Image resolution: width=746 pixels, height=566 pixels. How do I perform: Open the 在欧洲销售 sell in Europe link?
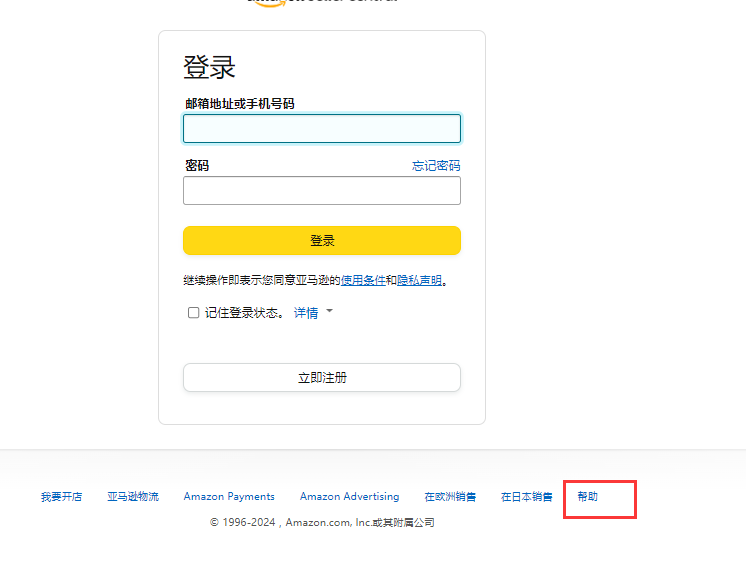pos(450,497)
